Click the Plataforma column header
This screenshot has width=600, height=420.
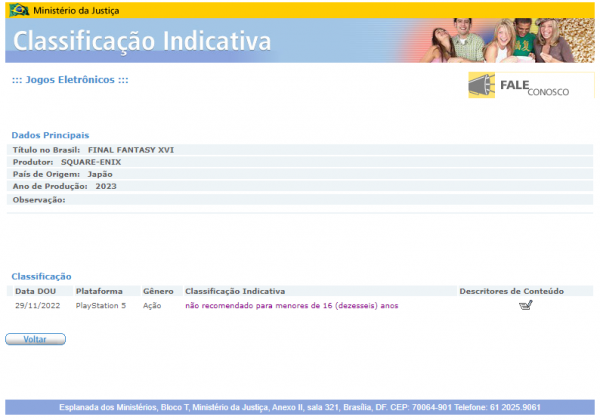(99, 291)
